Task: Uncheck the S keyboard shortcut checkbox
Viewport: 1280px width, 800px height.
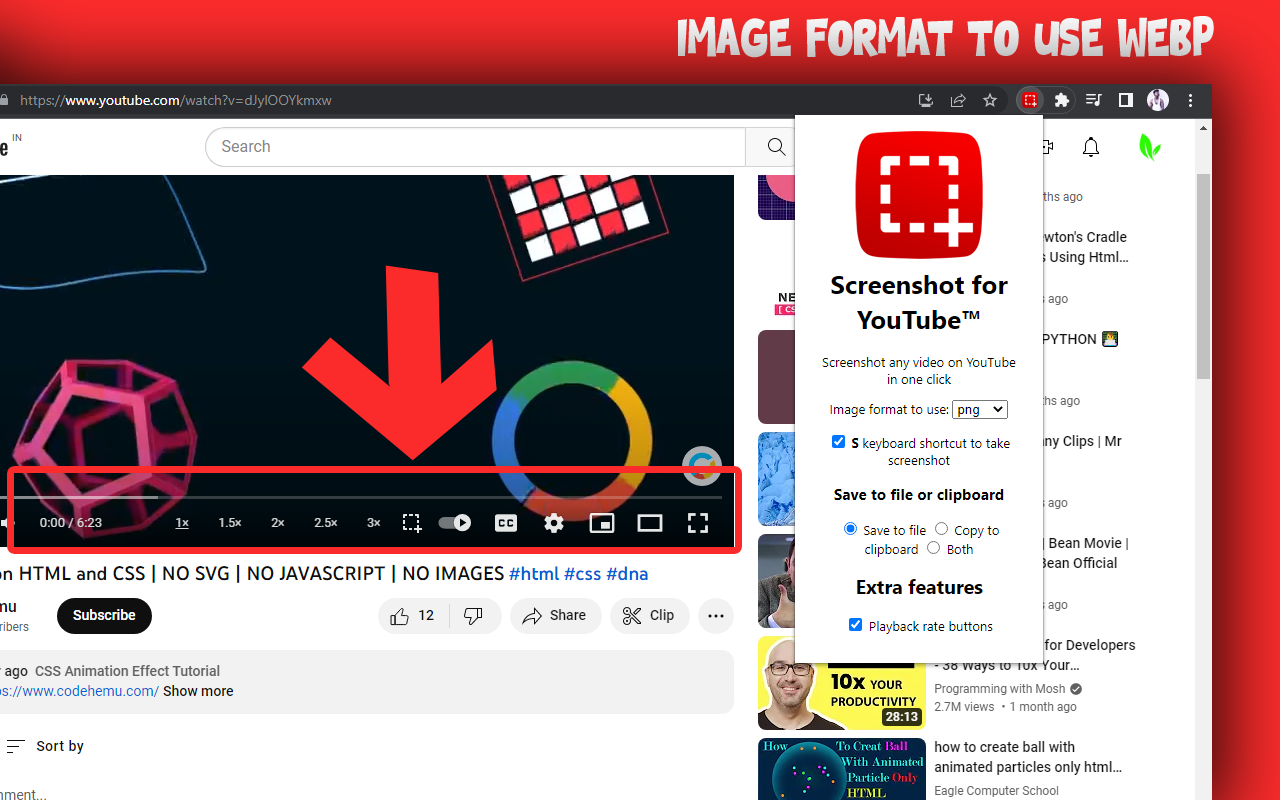Action: pos(838,441)
